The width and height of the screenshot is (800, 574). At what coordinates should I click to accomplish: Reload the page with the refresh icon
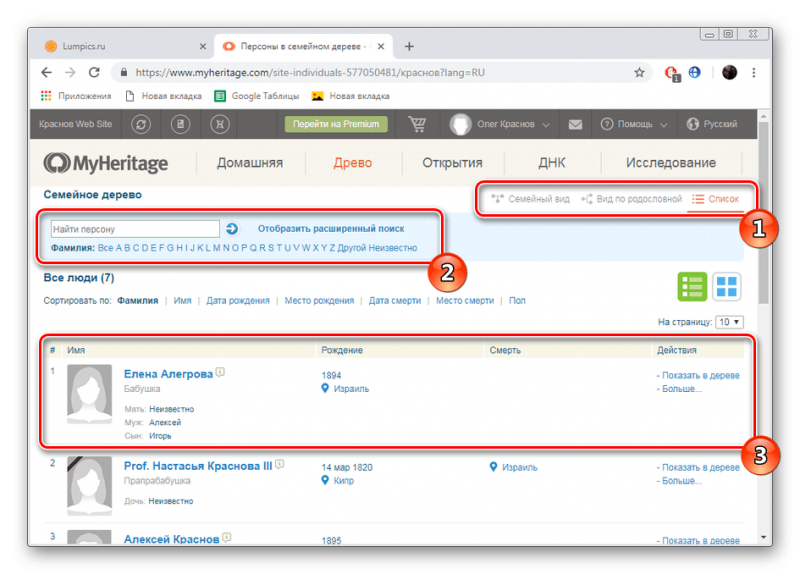tap(94, 72)
